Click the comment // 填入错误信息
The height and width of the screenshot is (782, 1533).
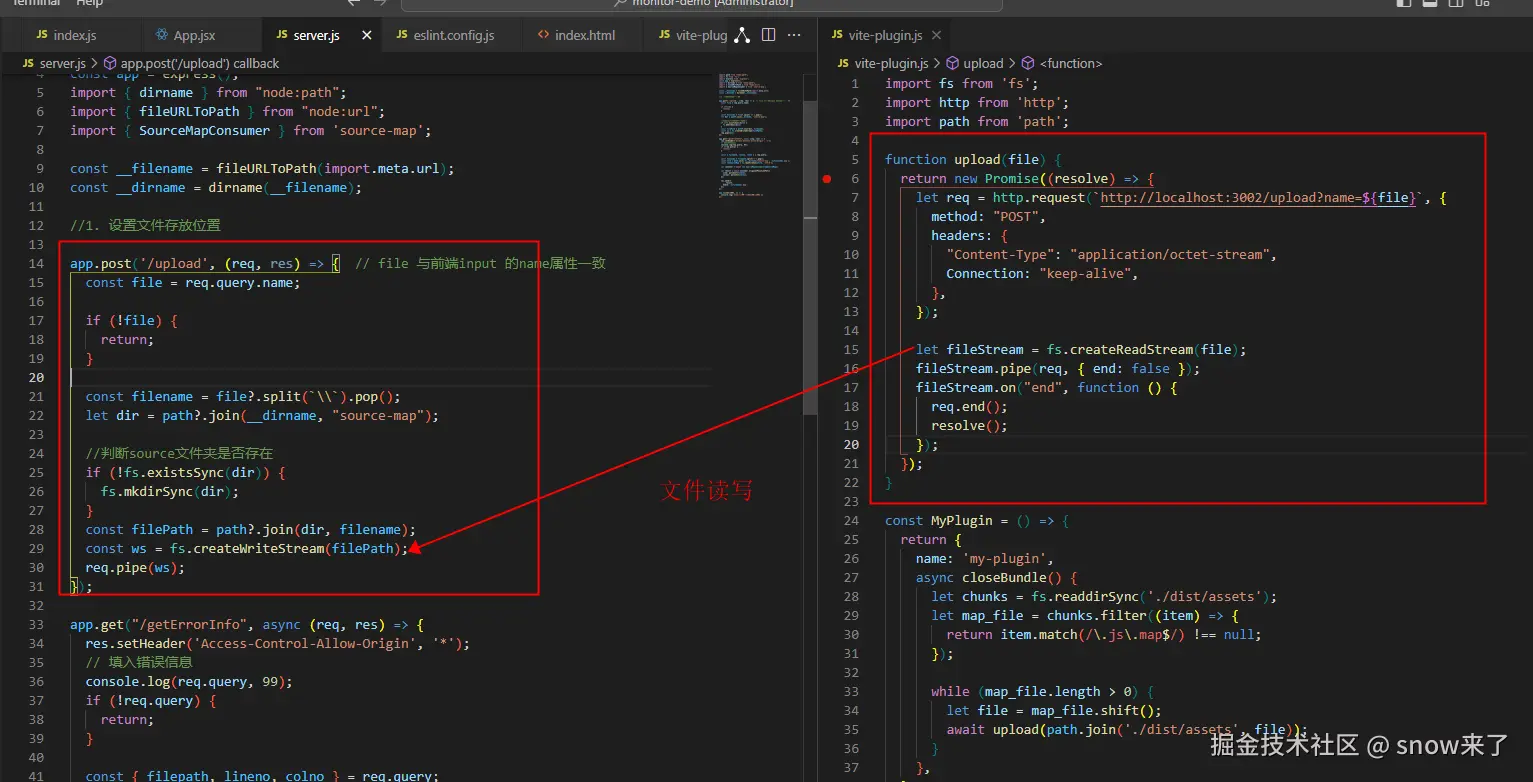[x=139, y=663]
